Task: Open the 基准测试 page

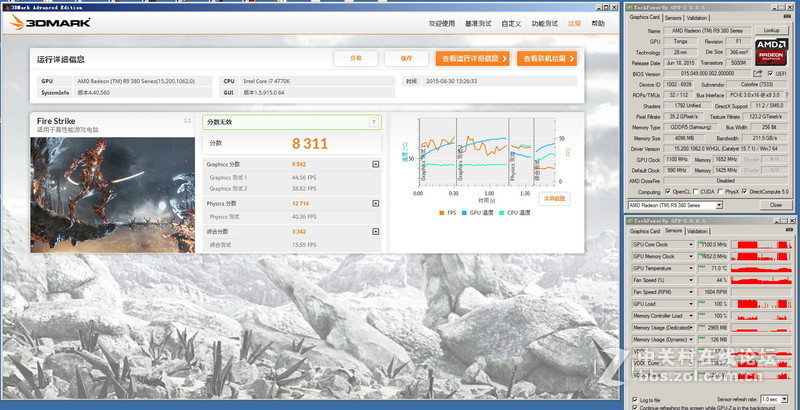Action: [478, 23]
